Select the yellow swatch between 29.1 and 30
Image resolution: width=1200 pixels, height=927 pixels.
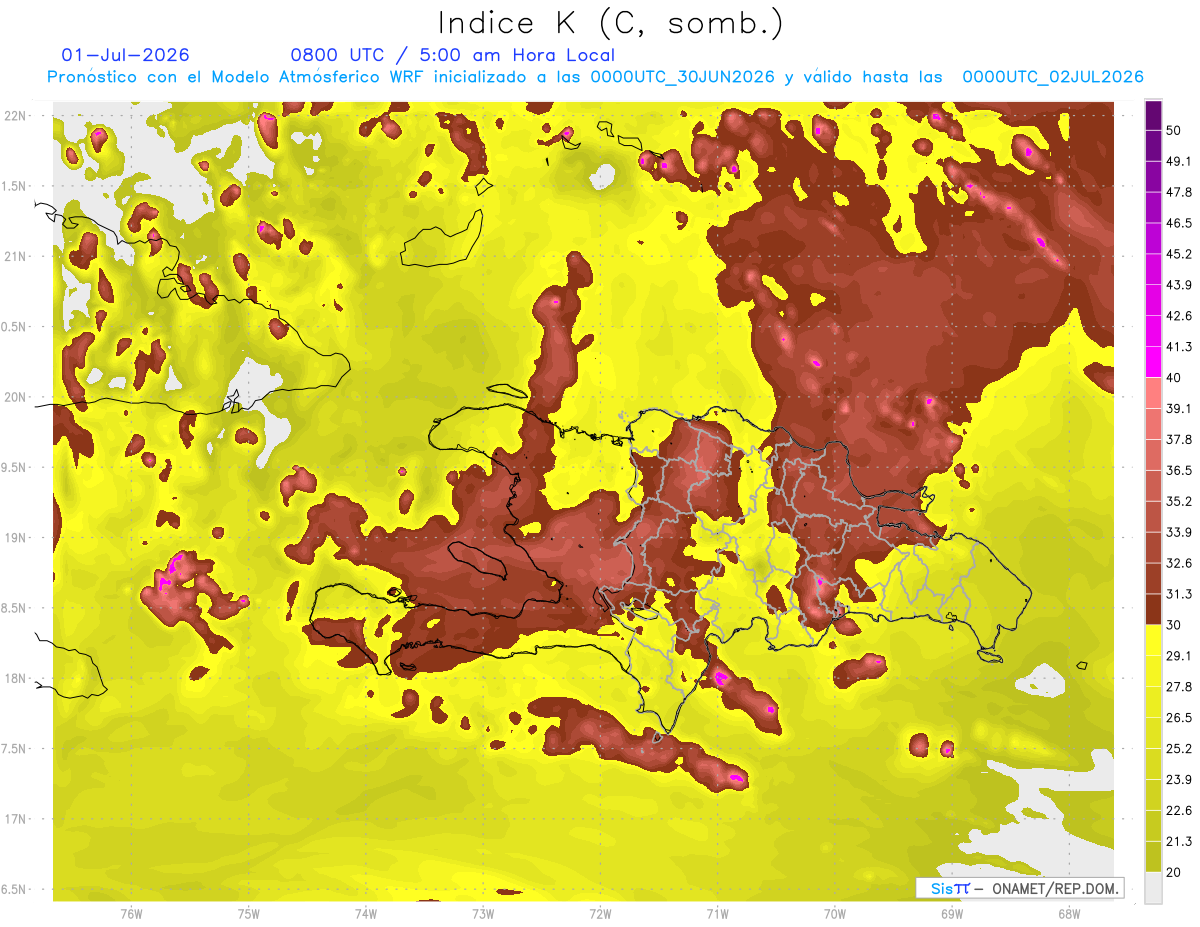coord(1153,640)
